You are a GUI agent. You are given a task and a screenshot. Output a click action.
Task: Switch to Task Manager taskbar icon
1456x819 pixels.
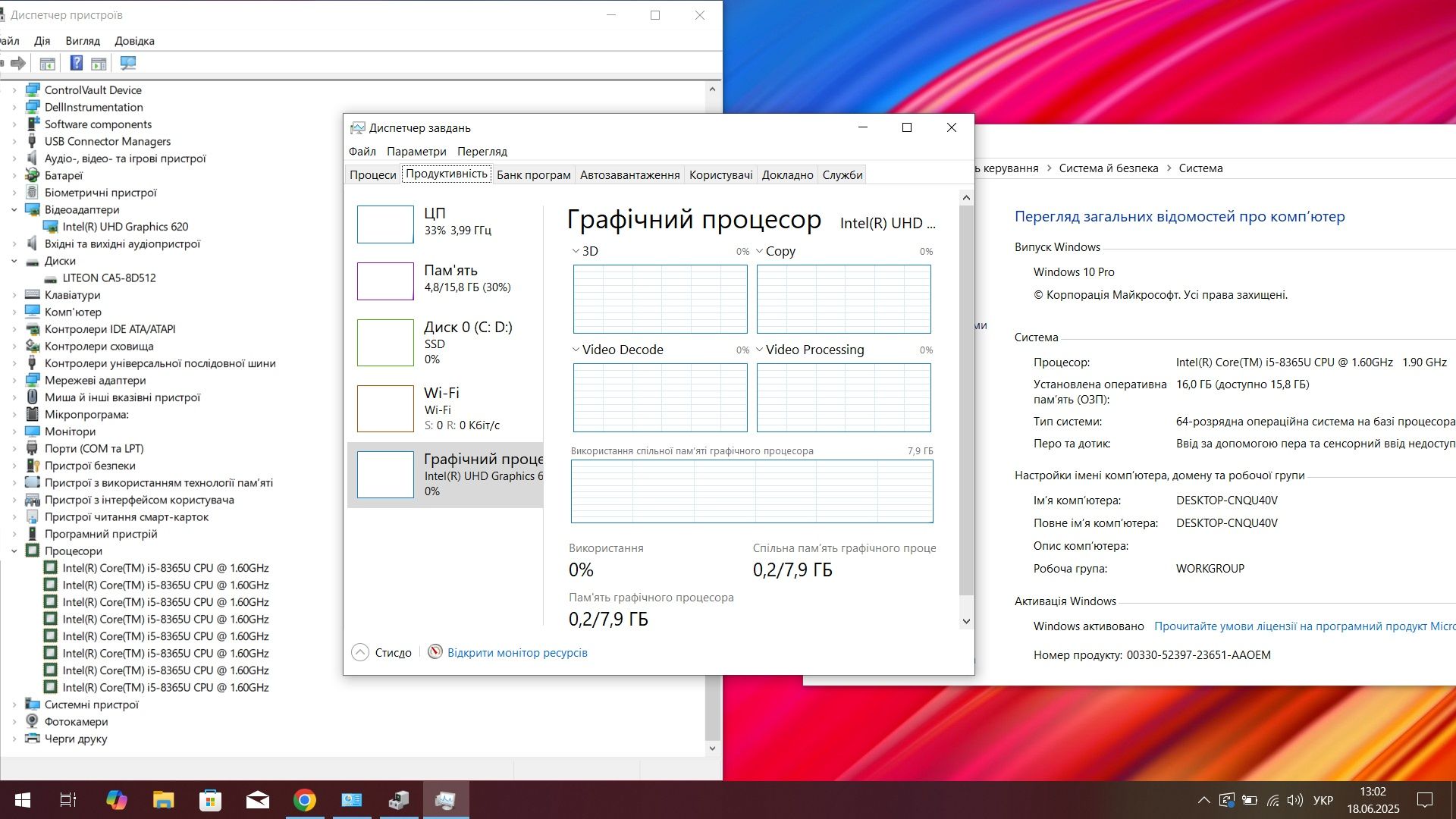coord(446,800)
